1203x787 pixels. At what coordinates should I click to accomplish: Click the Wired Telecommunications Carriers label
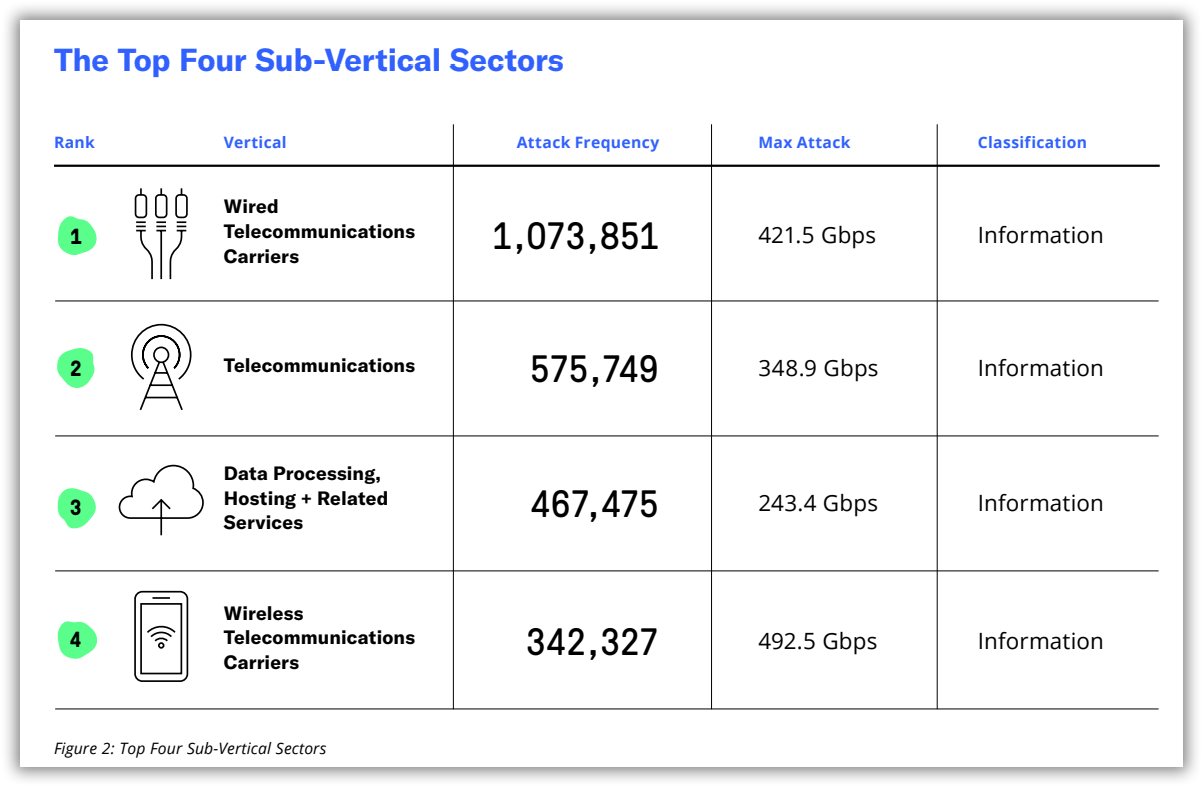[x=319, y=231]
